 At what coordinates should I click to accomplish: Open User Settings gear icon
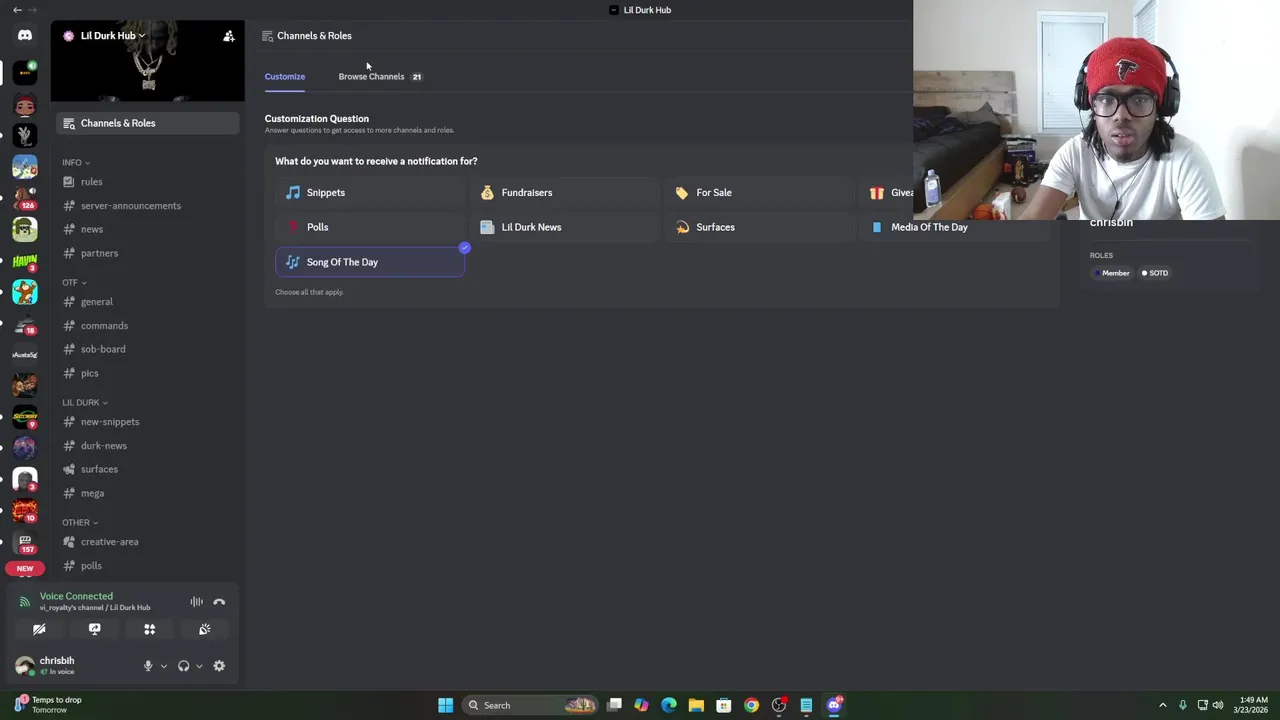coord(219,666)
